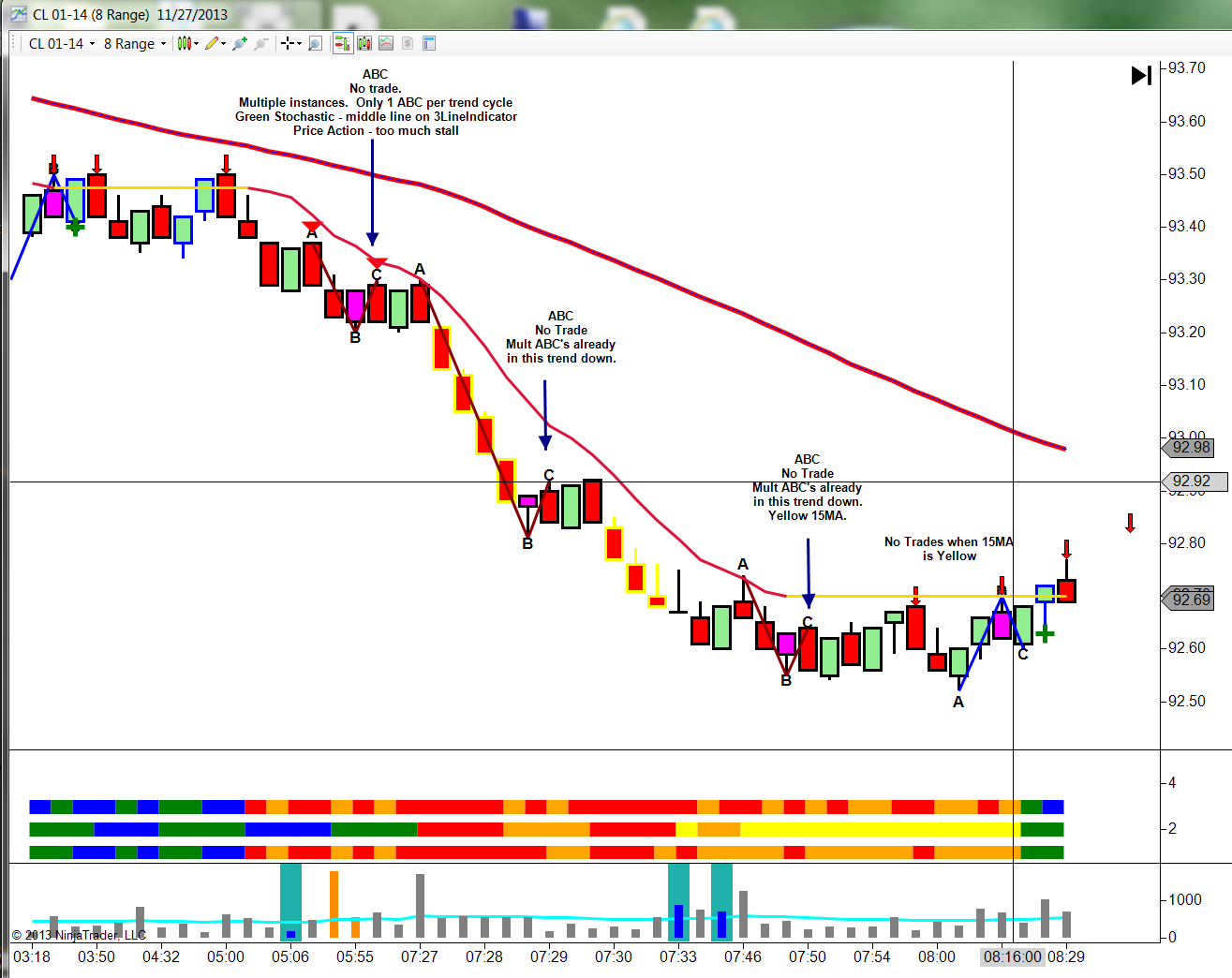
Task: Click the 03:50 time axis label
Action: point(96,956)
